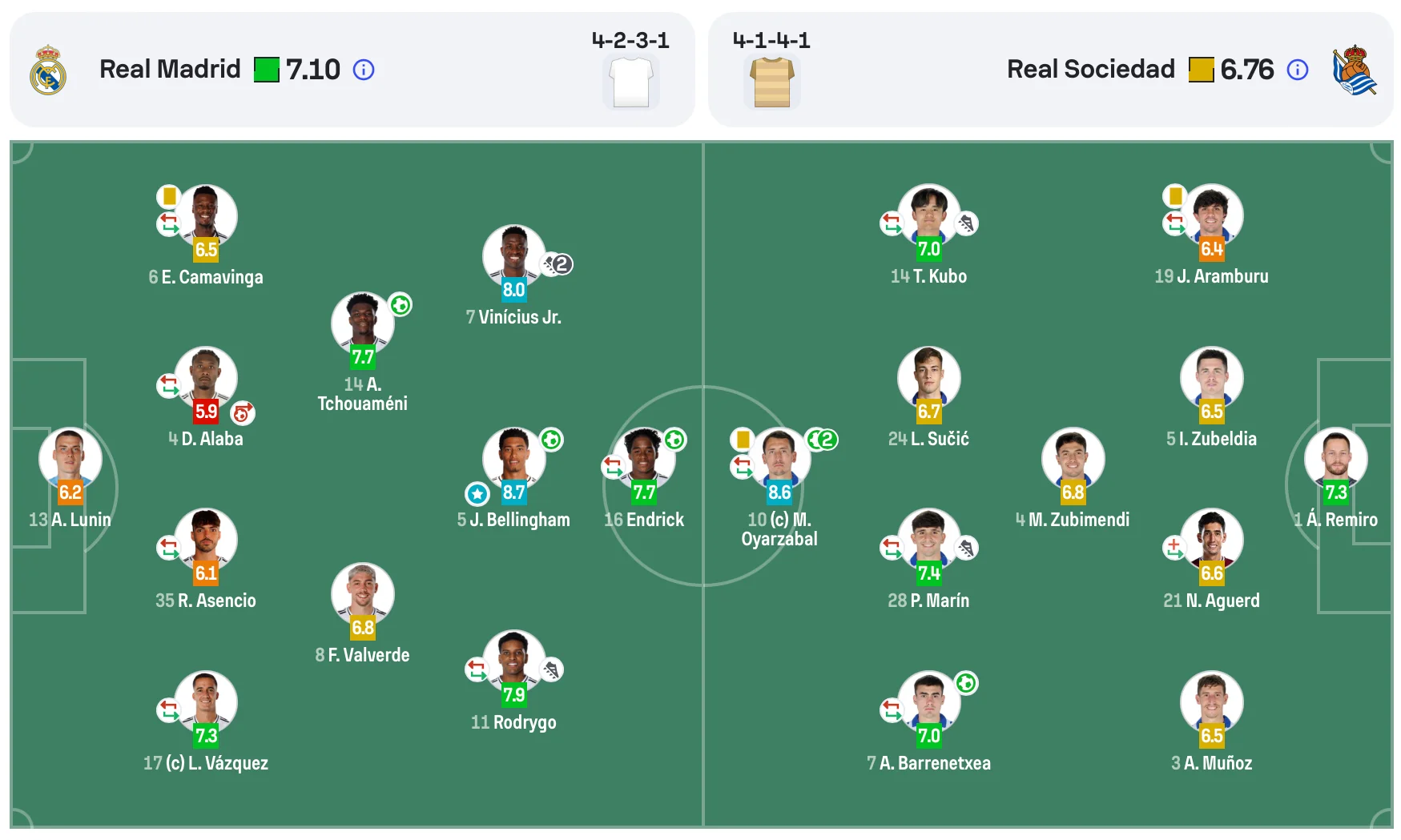Click Alaba's own goal icon
The height and width of the screenshot is (840, 1401).
click(x=242, y=413)
